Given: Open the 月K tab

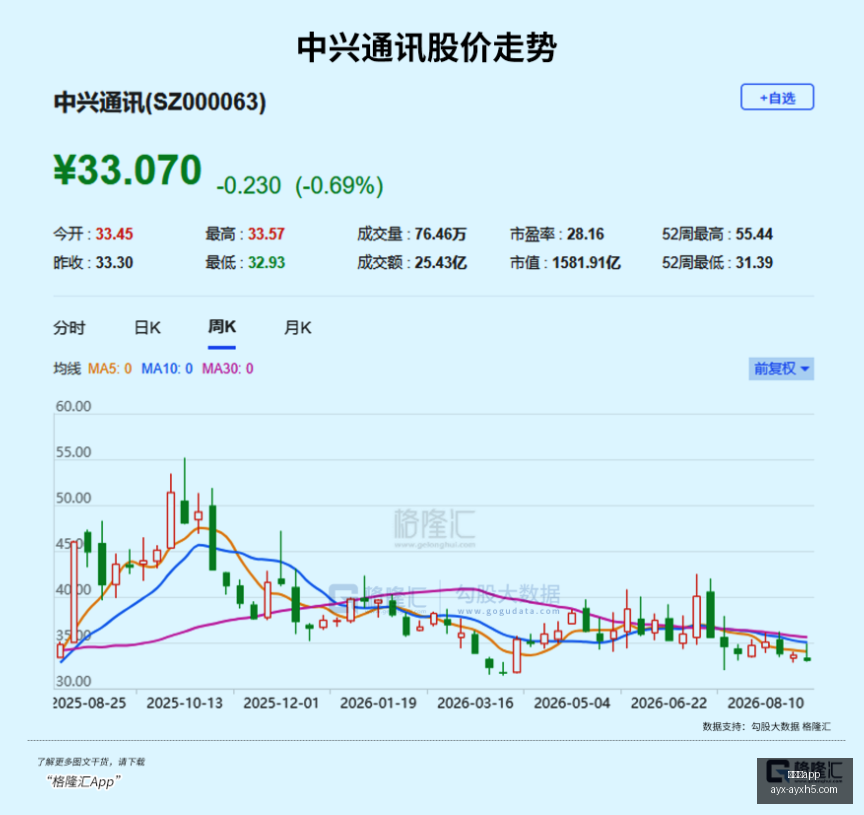Looking at the screenshot, I should (x=298, y=328).
